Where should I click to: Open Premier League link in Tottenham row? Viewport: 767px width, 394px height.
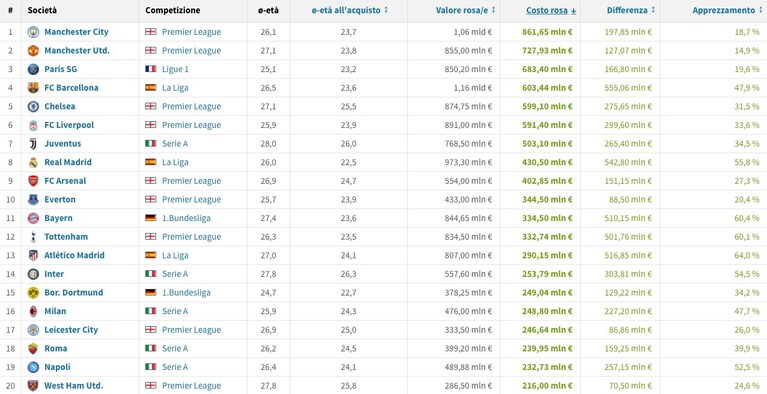coord(191,236)
